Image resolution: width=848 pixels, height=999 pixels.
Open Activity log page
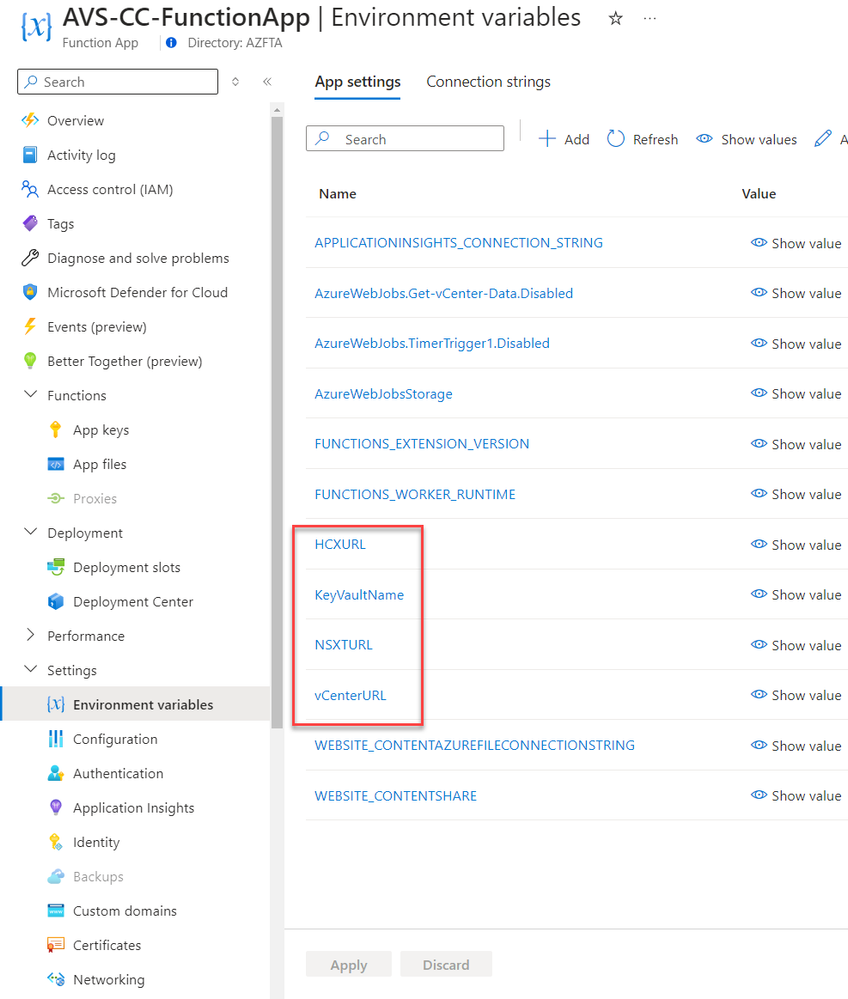[81, 155]
